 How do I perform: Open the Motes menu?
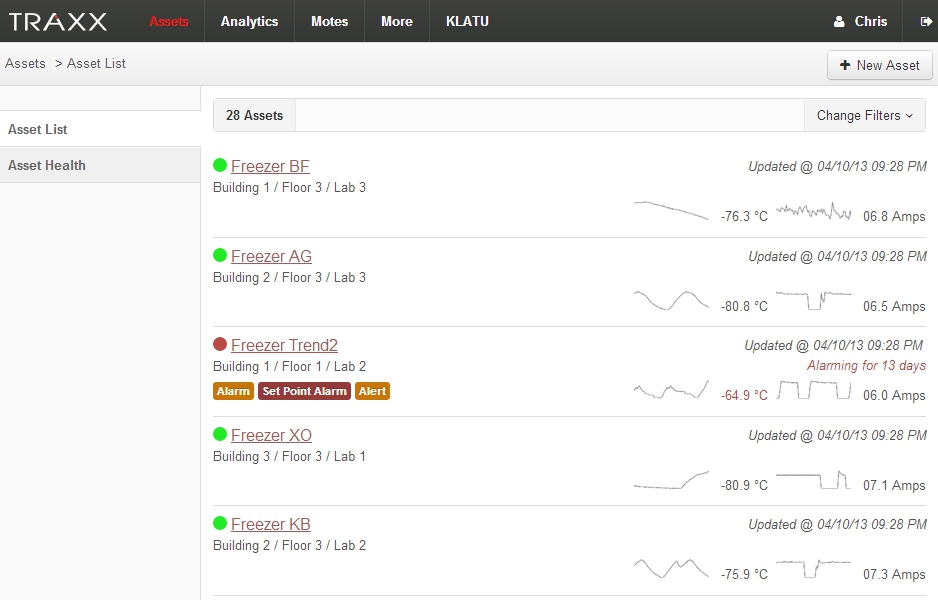pyautogui.click(x=330, y=22)
